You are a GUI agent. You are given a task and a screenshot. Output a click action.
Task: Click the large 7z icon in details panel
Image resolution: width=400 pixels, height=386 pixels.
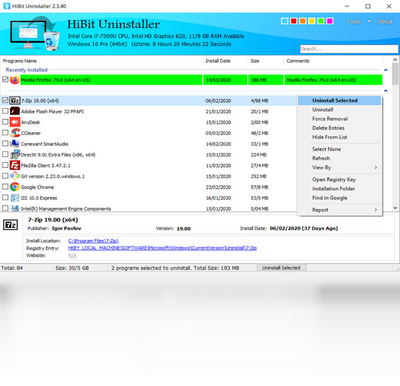11,226
